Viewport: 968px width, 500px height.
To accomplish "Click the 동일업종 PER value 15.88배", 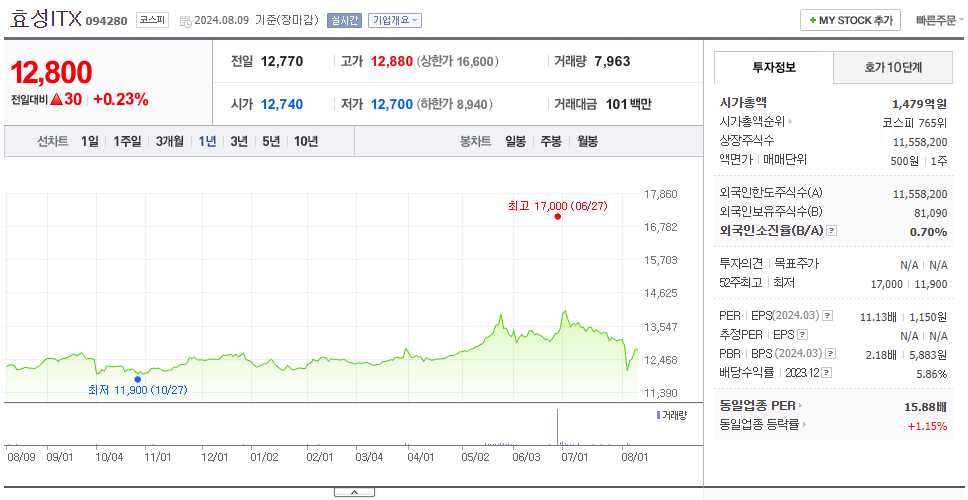I will click(925, 407).
